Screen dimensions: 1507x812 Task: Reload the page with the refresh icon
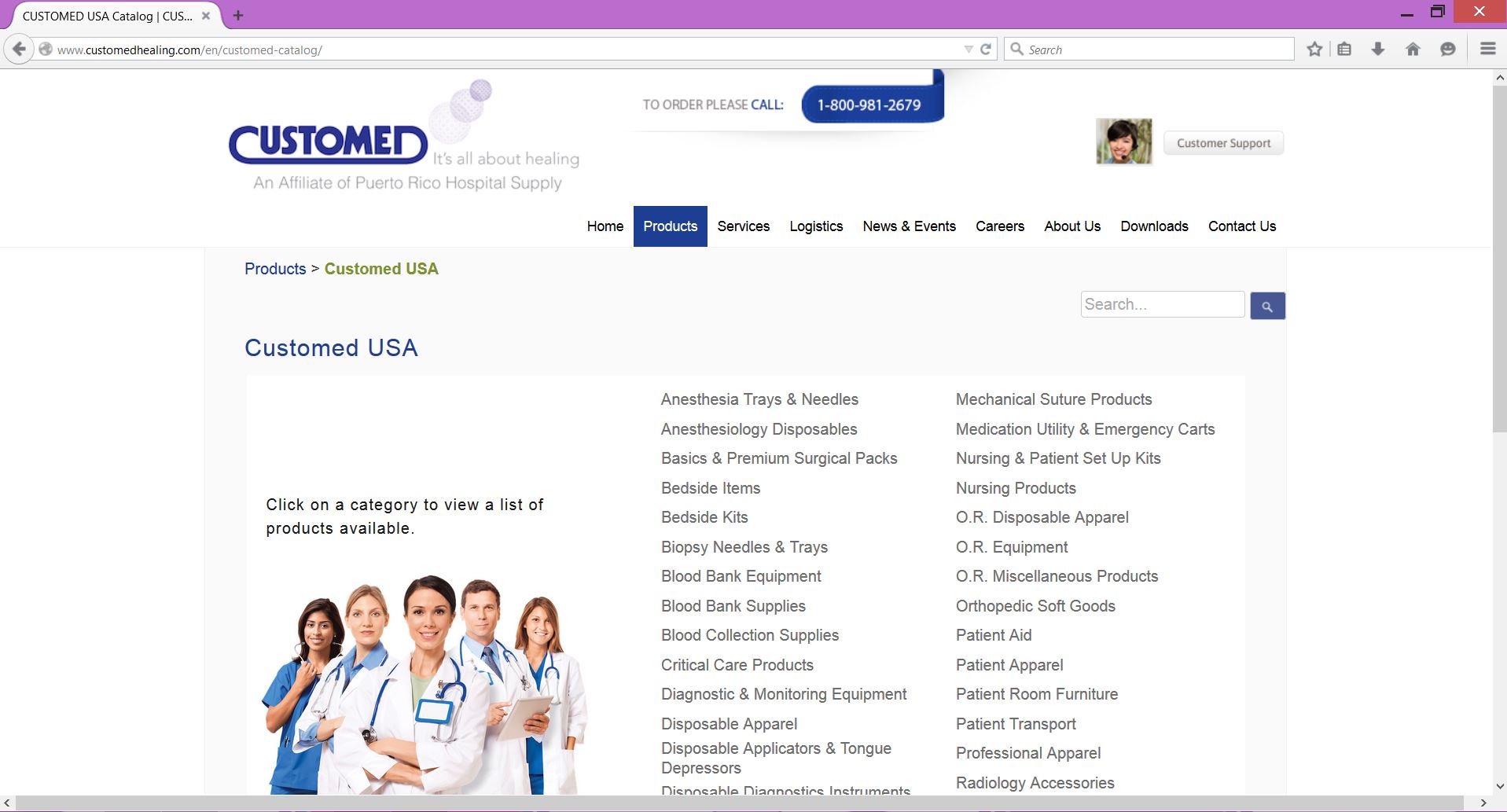coord(986,50)
